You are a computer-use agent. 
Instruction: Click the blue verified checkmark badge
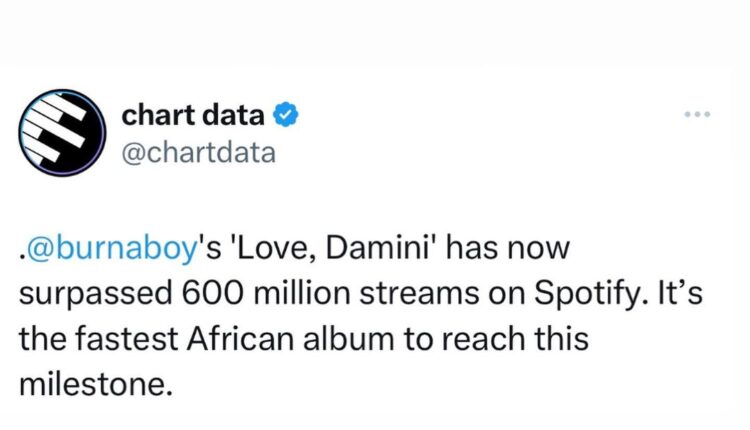[284, 116]
